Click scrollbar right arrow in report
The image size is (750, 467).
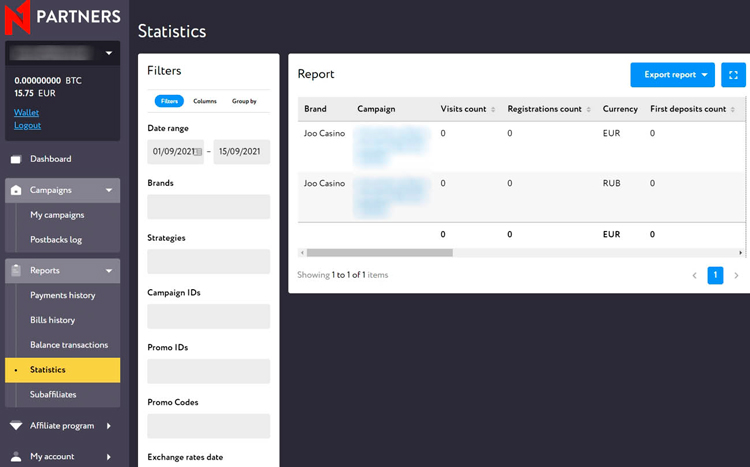point(740,253)
